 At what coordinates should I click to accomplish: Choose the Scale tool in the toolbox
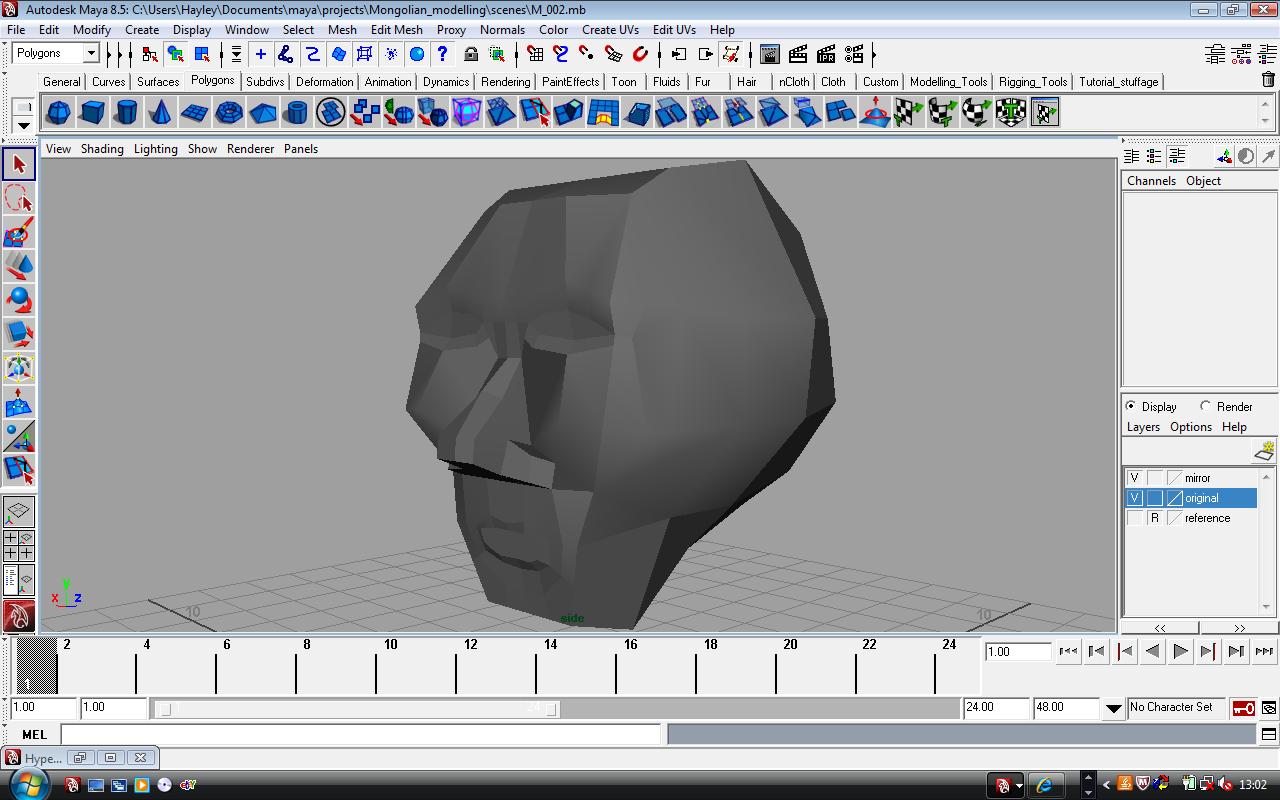pyautogui.click(x=18, y=333)
